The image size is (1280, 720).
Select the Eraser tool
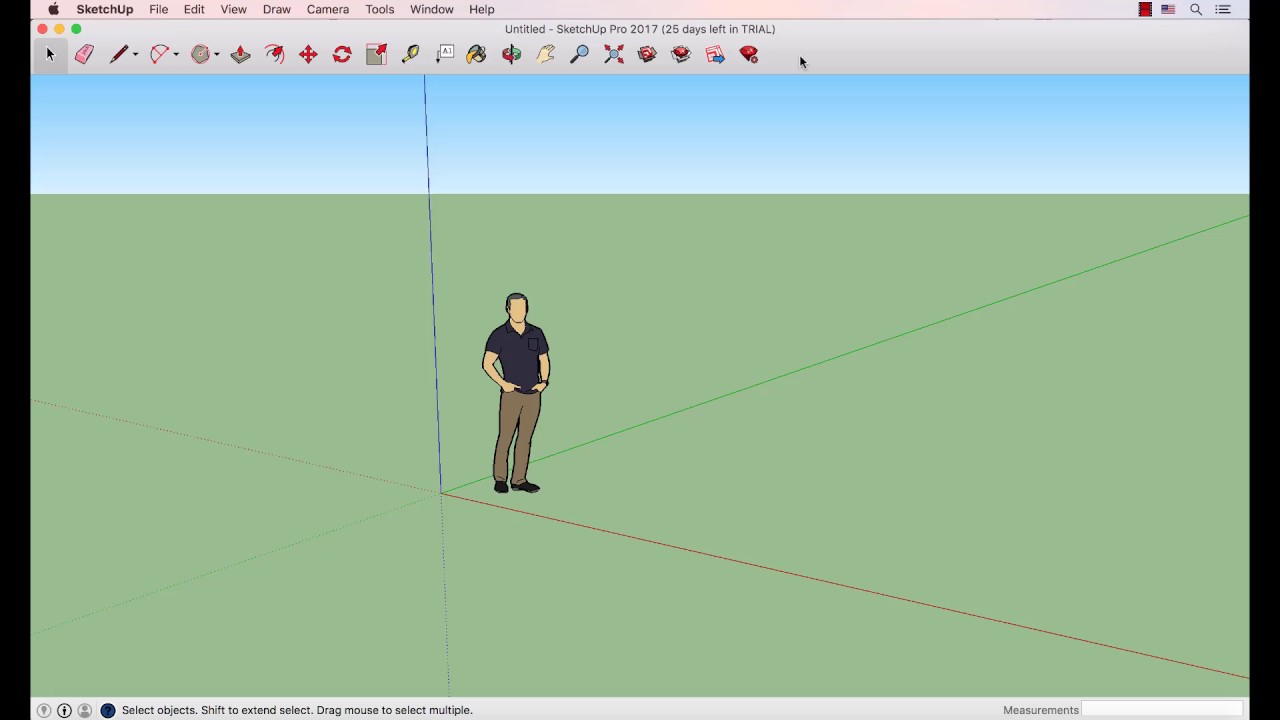pos(84,55)
